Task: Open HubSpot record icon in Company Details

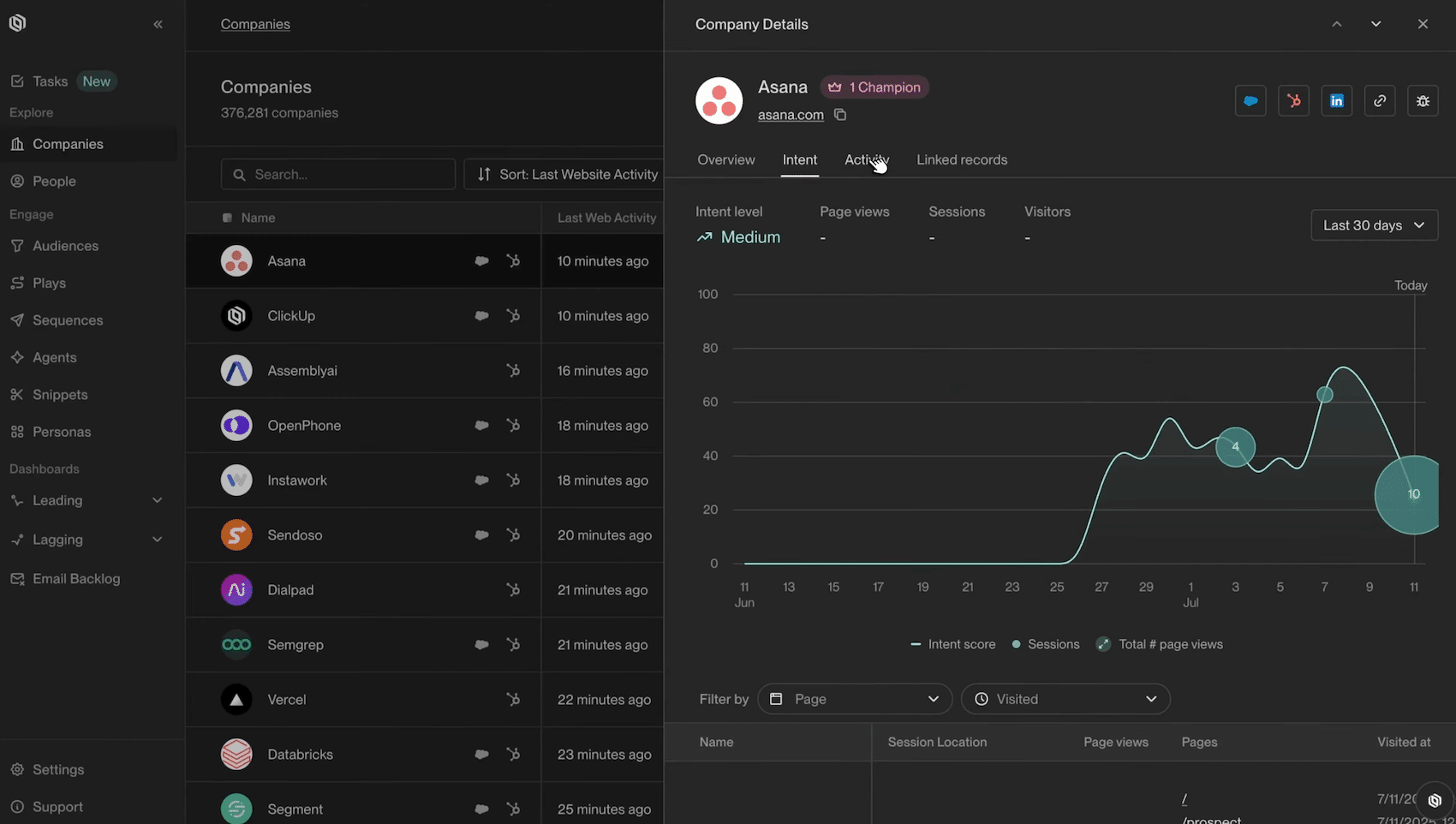Action: pyautogui.click(x=1293, y=101)
